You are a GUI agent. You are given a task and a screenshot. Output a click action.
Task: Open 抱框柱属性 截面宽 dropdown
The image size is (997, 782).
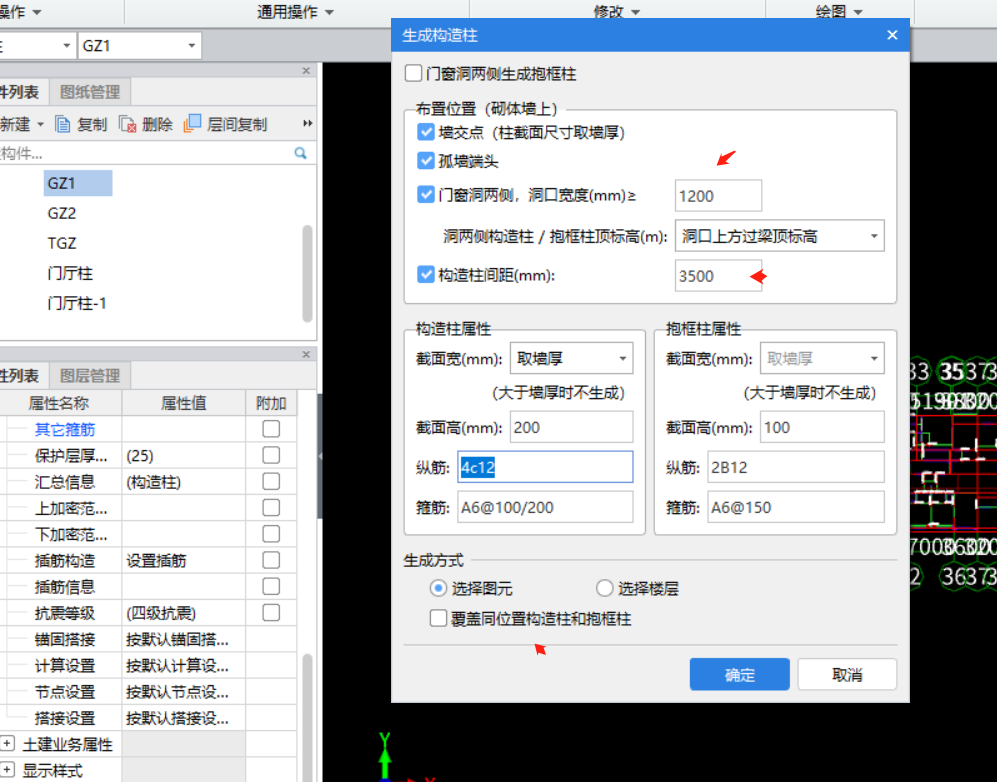pyautogui.click(x=874, y=359)
